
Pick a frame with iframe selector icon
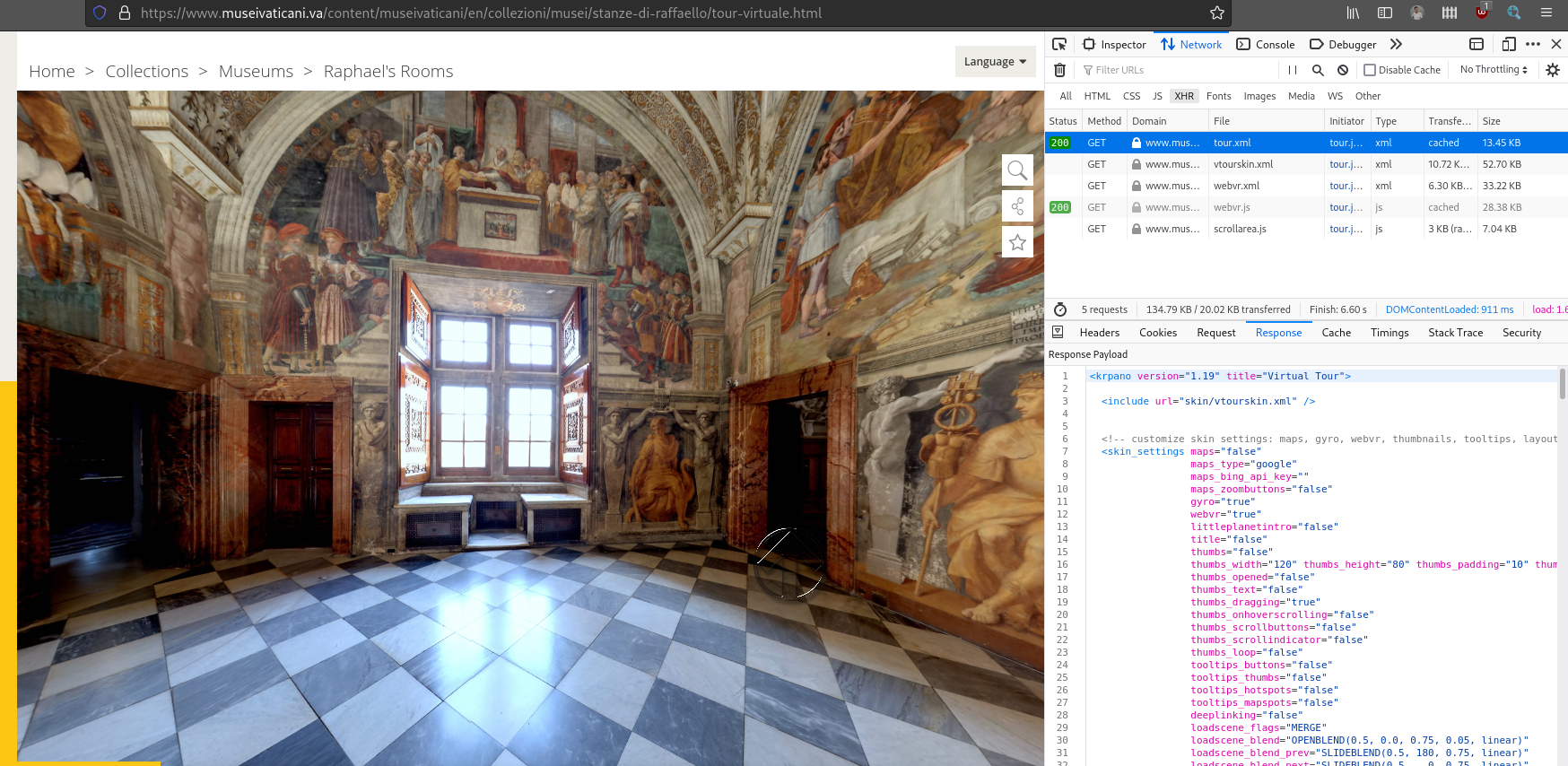tap(1477, 44)
